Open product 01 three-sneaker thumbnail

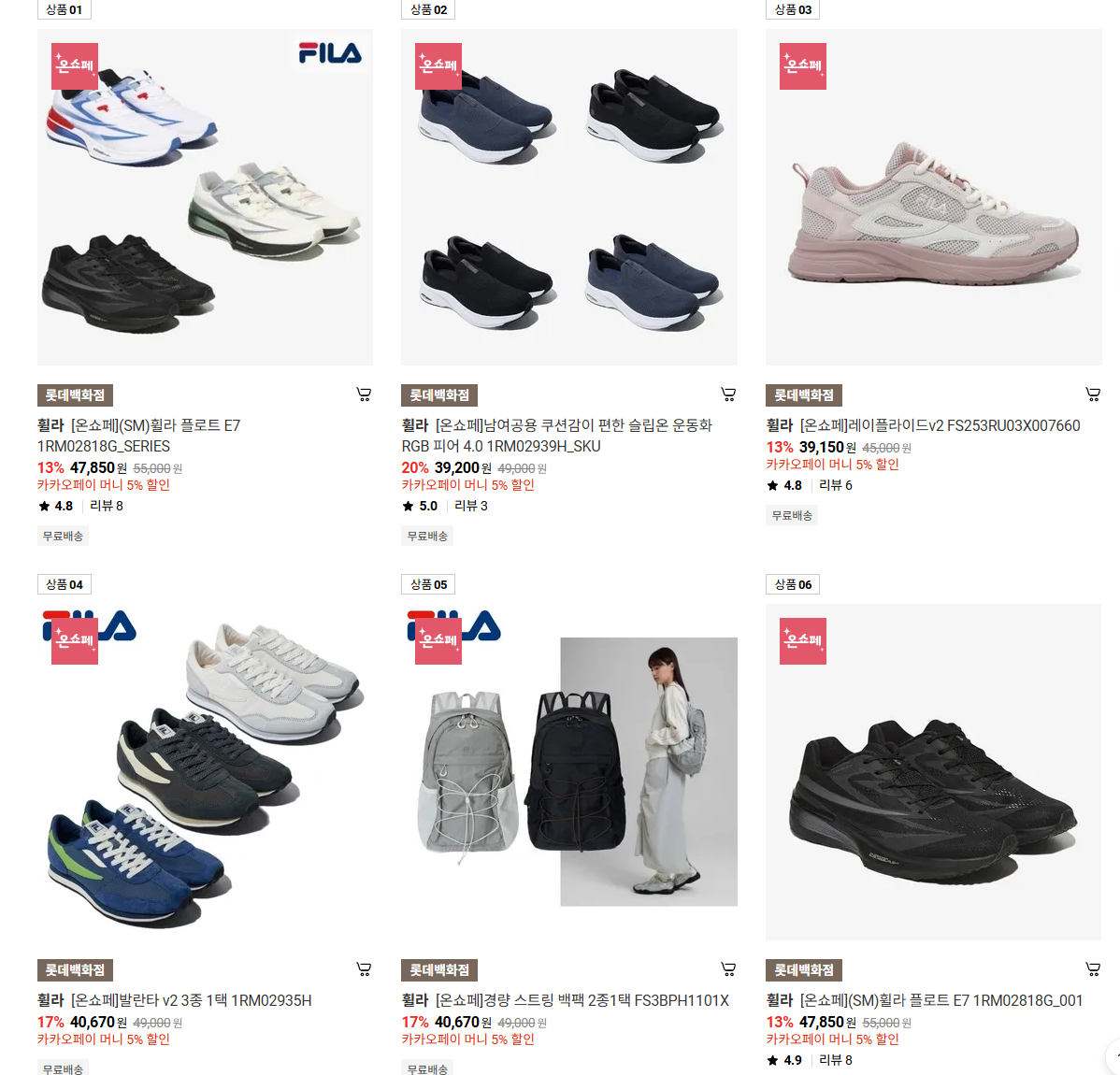click(205, 197)
